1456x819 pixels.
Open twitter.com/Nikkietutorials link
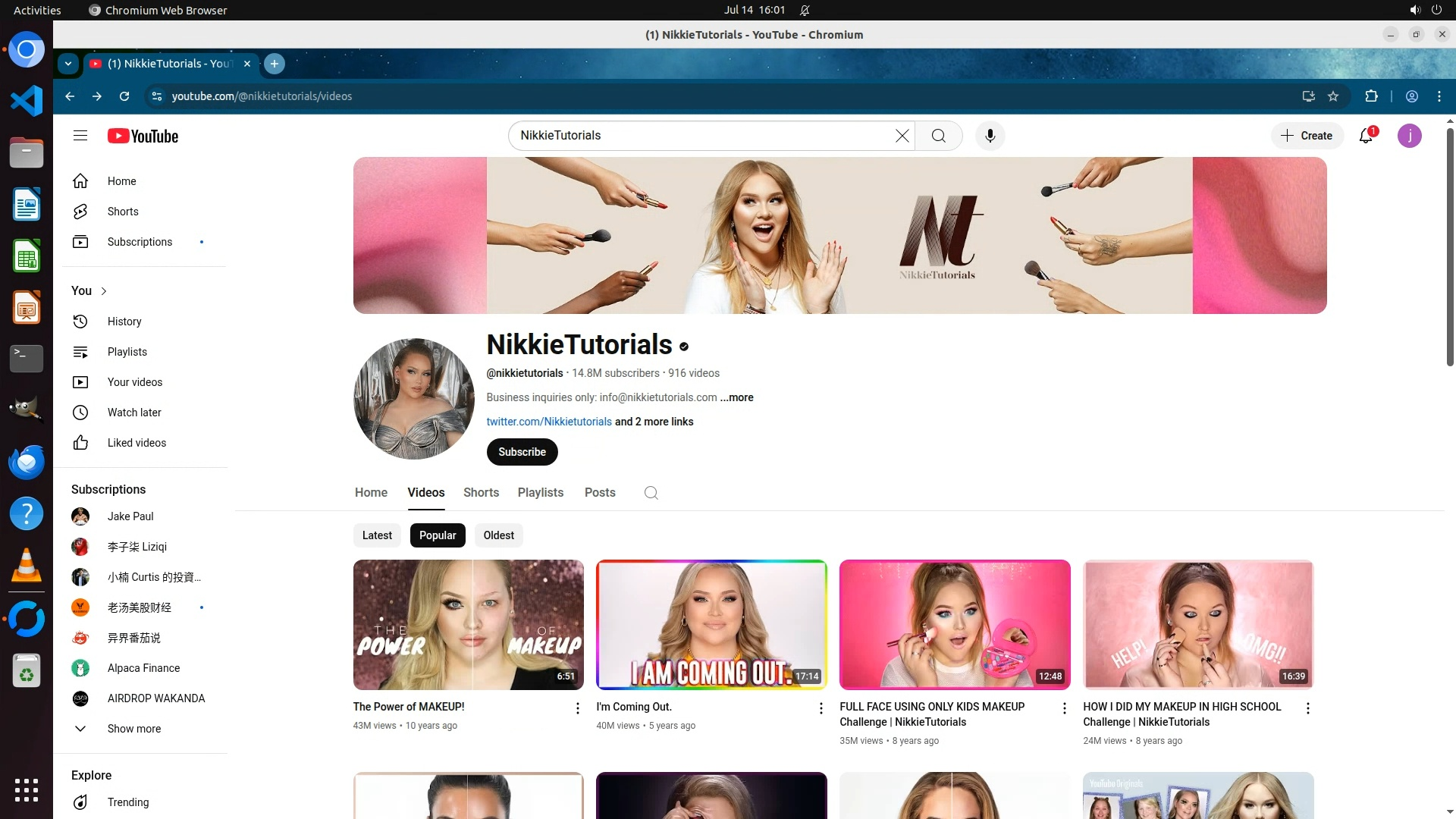pos(549,422)
